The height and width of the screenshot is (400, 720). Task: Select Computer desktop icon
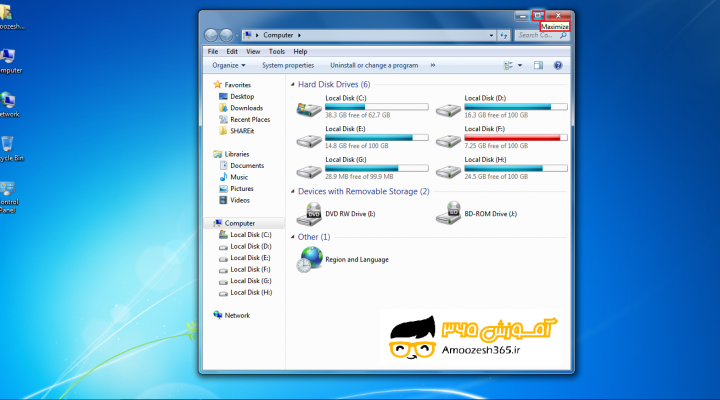(8, 61)
